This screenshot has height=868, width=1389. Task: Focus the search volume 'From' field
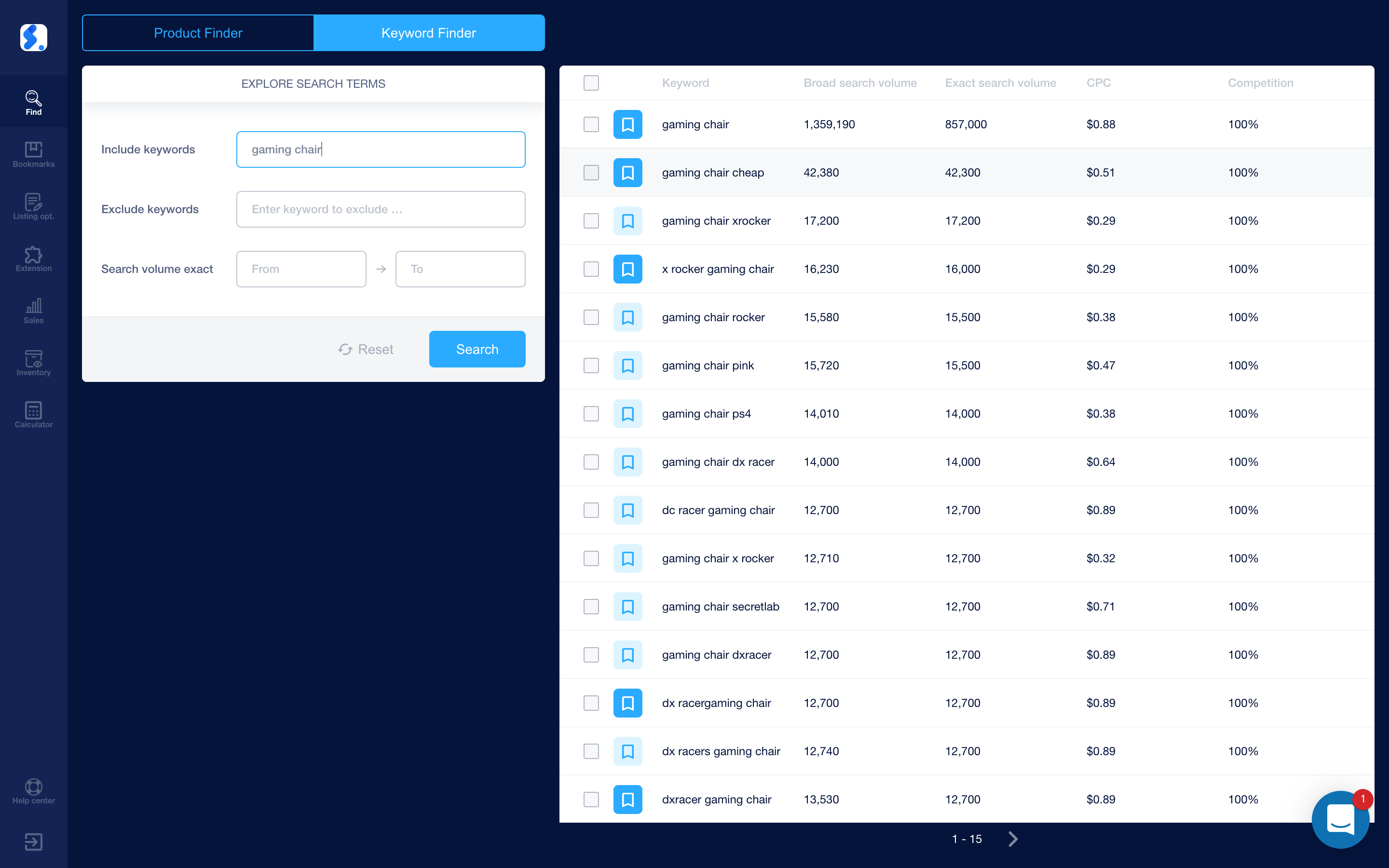click(301, 269)
